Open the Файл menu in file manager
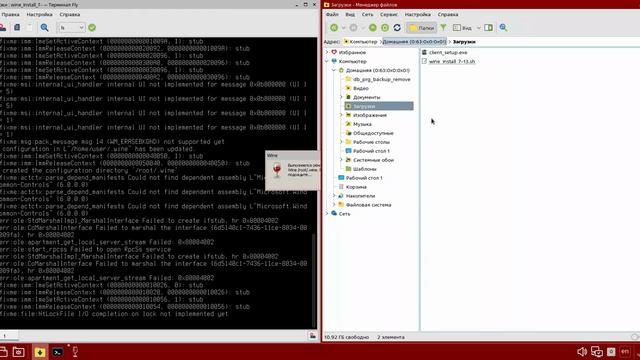This screenshot has width=640, height=360. click(332, 14)
